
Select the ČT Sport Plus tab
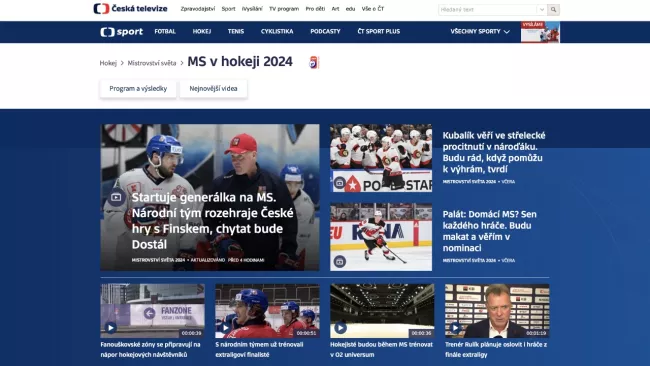379,32
